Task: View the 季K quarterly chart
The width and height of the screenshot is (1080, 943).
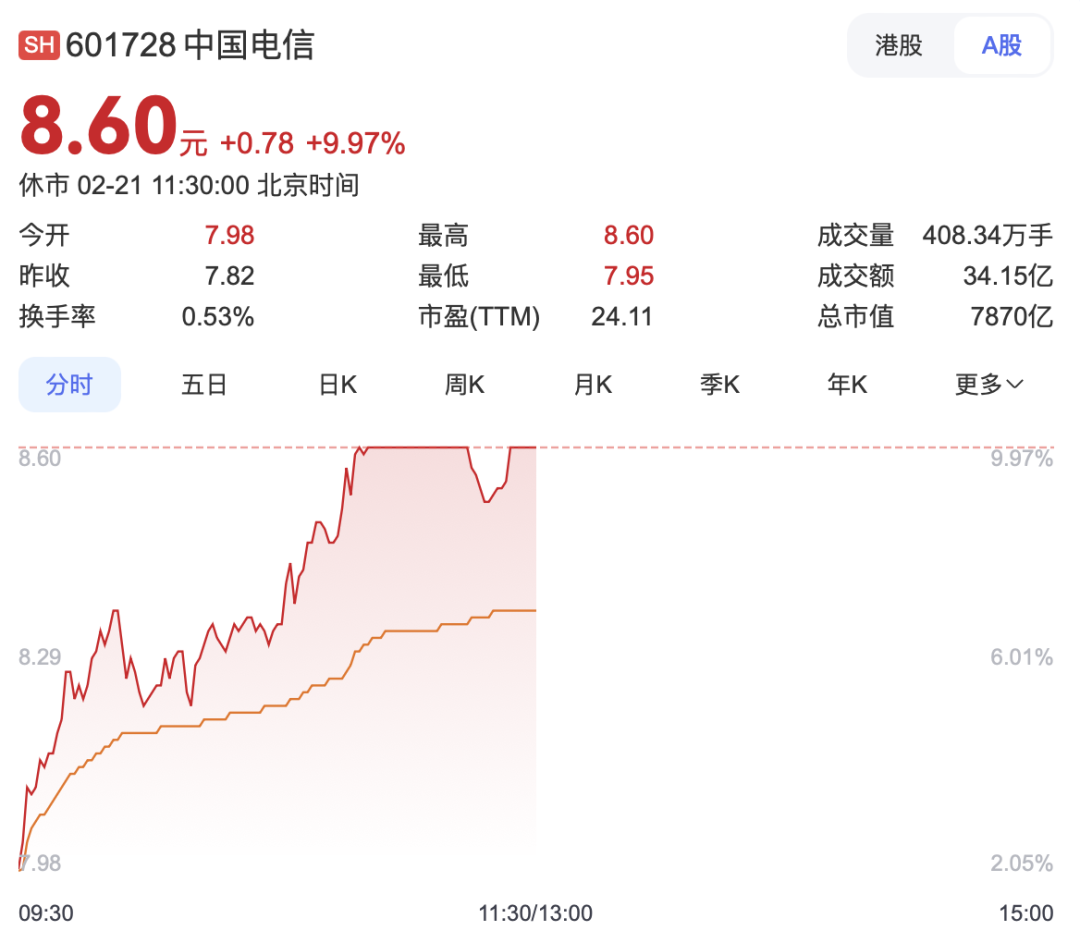Action: (x=720, y=384)
